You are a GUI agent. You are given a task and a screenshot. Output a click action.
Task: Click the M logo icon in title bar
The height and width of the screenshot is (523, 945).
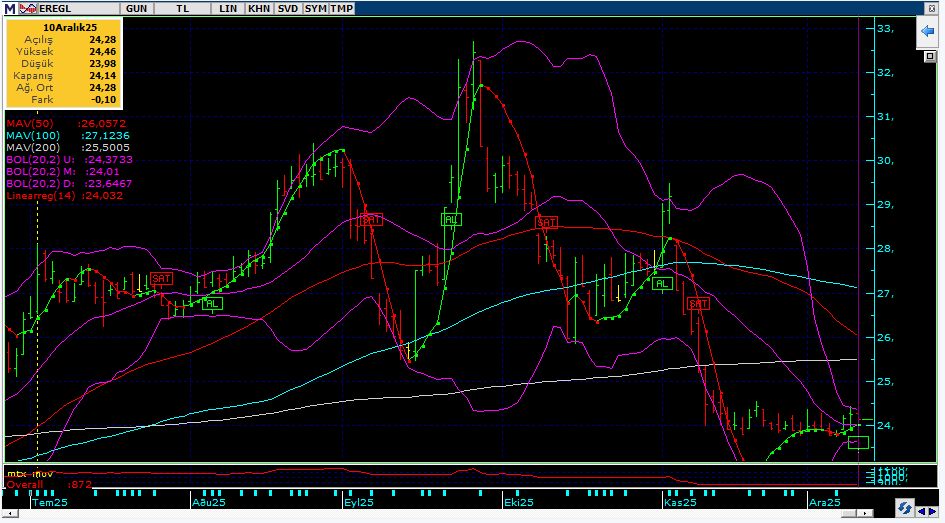(x=8, y=8)
